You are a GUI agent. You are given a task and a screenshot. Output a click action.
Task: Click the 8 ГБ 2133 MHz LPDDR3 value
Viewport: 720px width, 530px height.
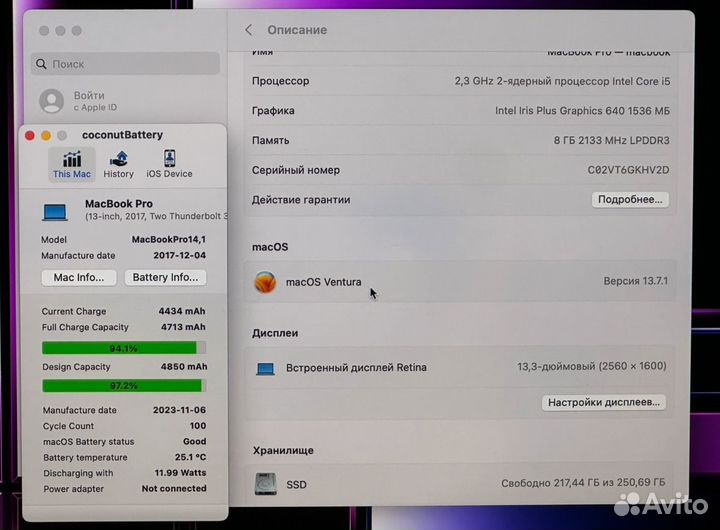[612, 140]
